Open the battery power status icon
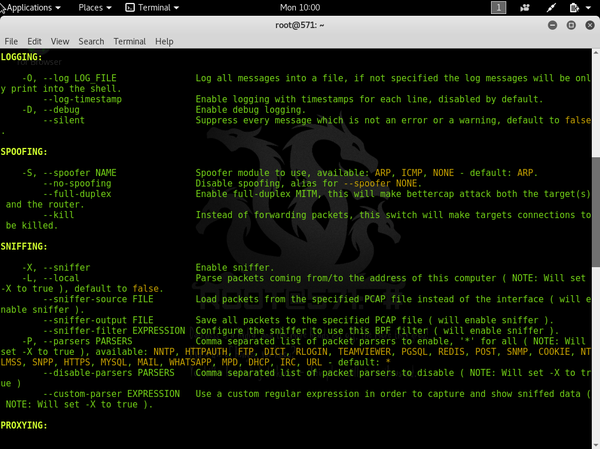Viewport: 600px width, 449px height. (x=573, y=7)
